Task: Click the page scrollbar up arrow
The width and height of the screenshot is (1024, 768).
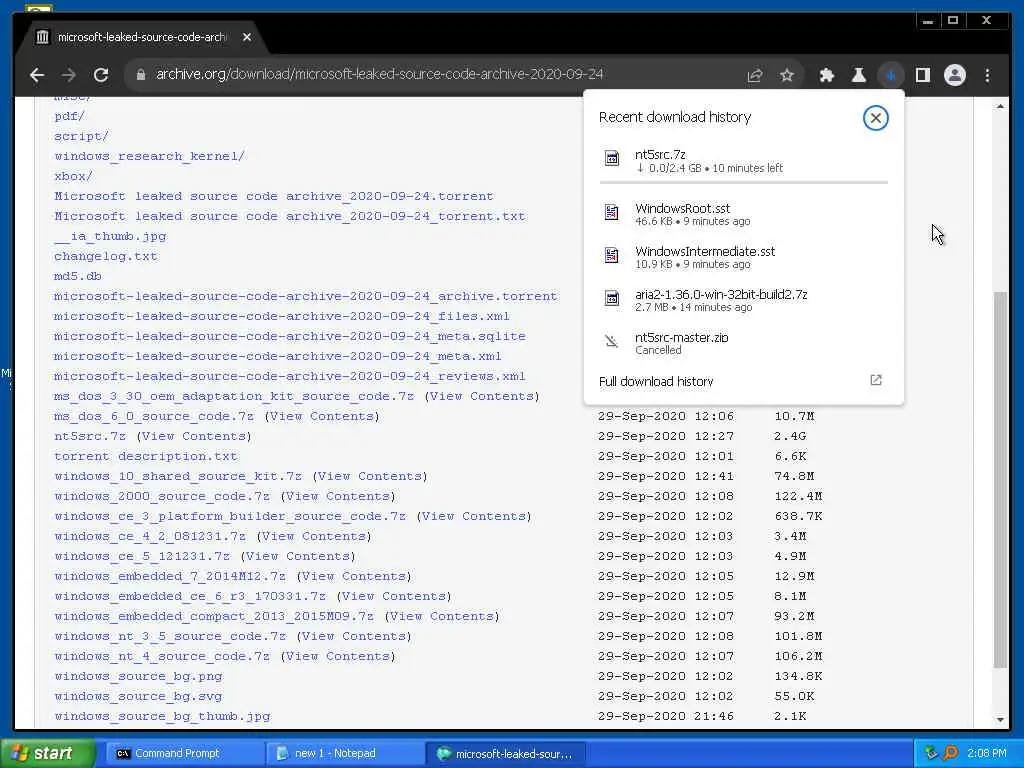Action: pyautogui.click(x=1000, y=106)
